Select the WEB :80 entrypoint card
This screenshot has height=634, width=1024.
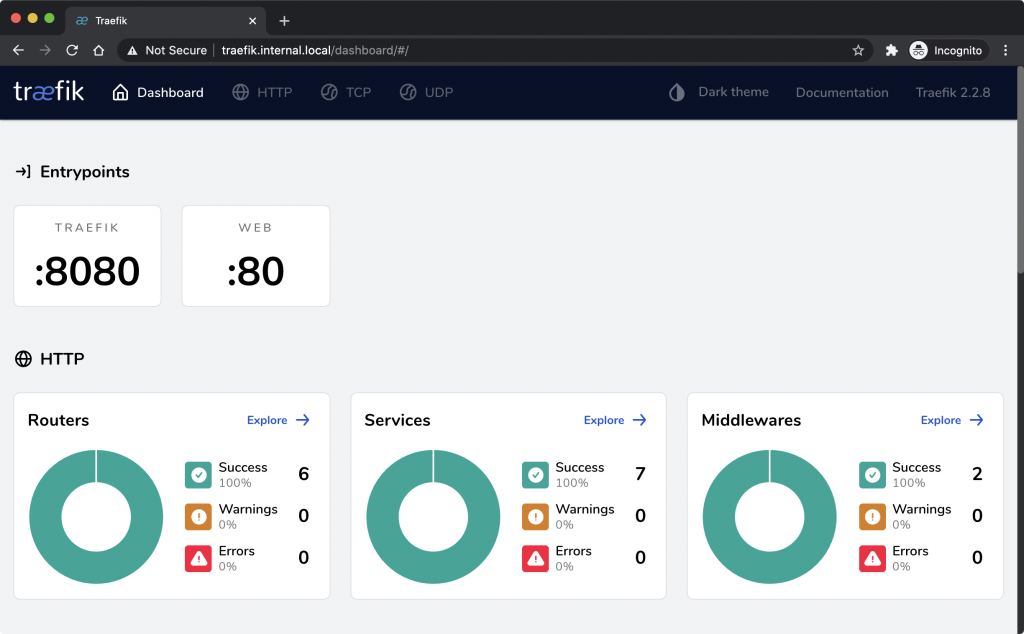[x=255, y=256]
